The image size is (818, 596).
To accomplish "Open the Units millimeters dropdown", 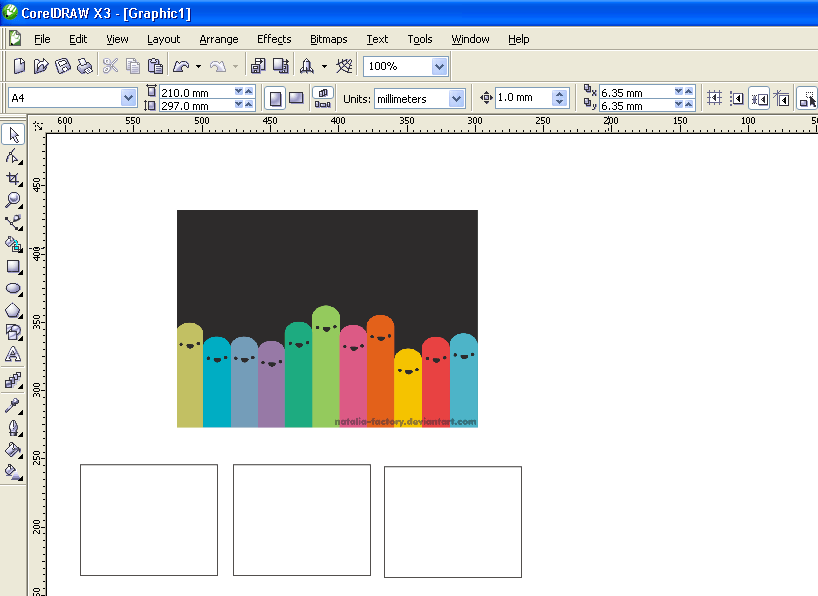I will pyautogui.click(x=456, y=98).
